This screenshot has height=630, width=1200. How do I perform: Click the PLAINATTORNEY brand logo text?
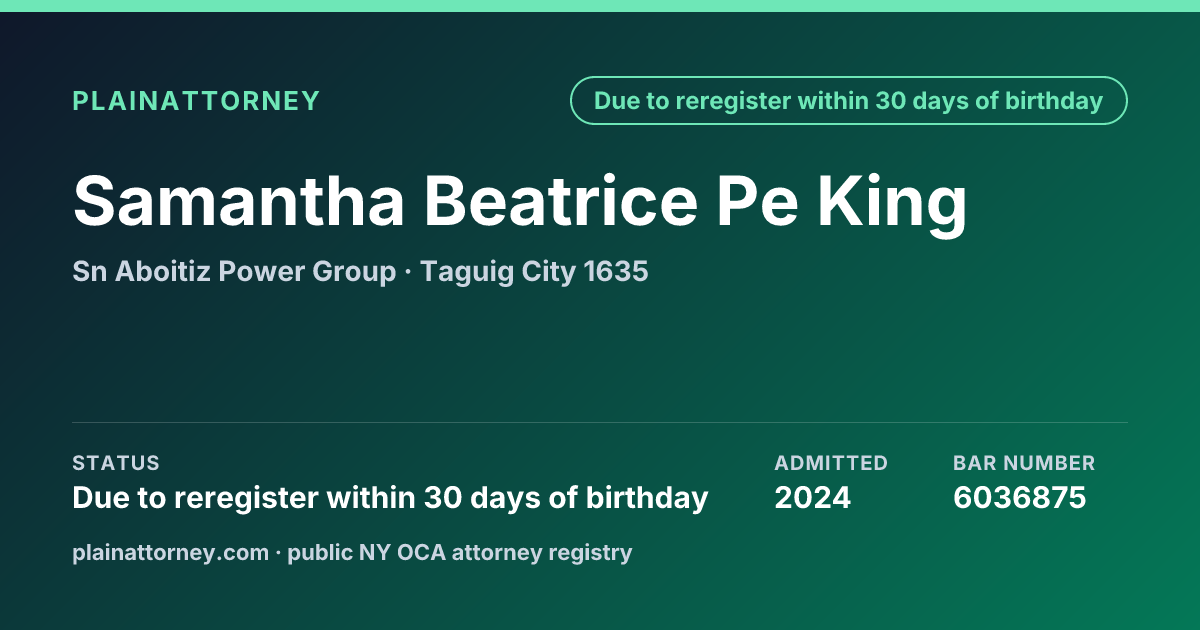196,101
